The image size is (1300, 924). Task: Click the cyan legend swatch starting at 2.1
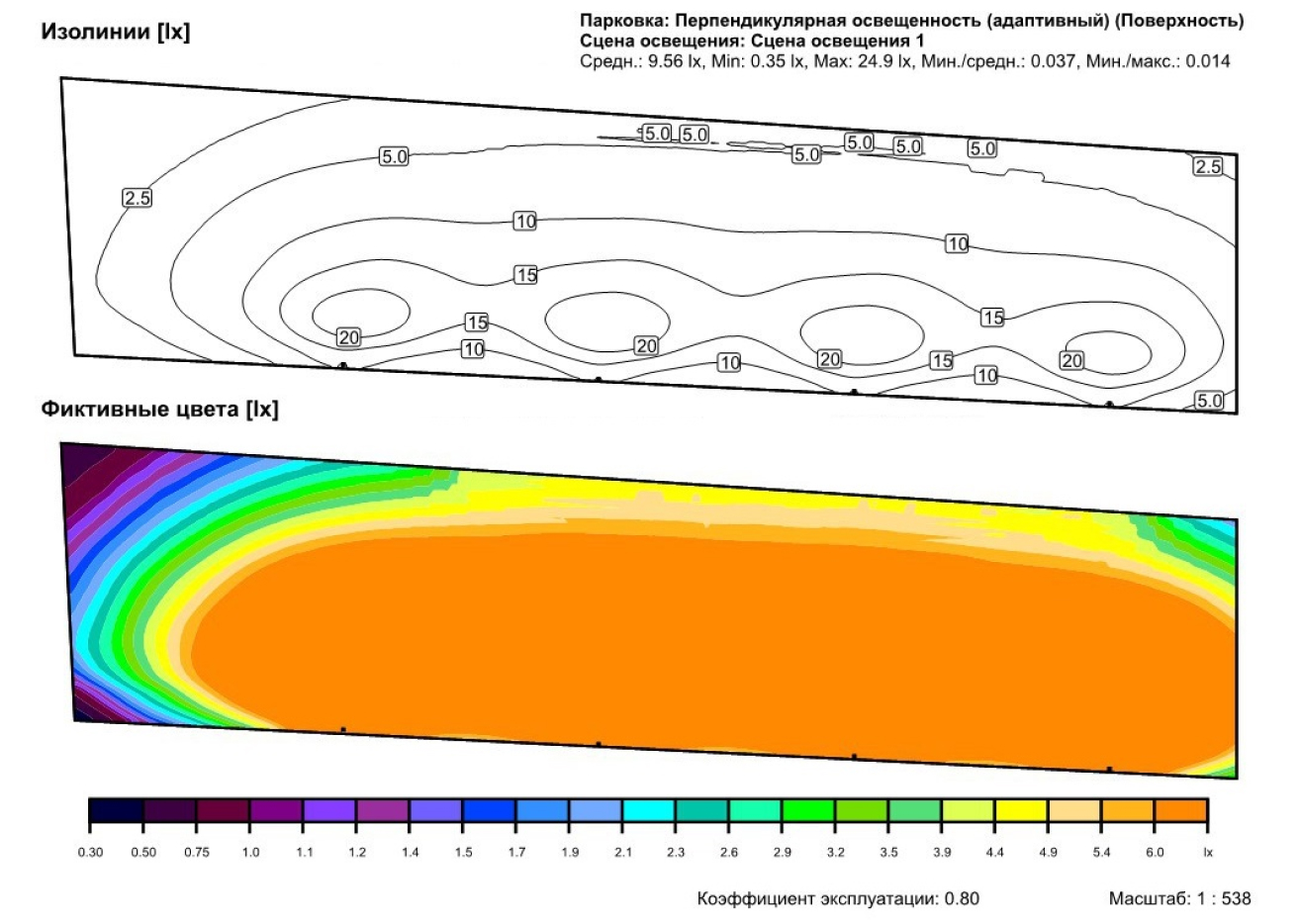pos(649,811)
